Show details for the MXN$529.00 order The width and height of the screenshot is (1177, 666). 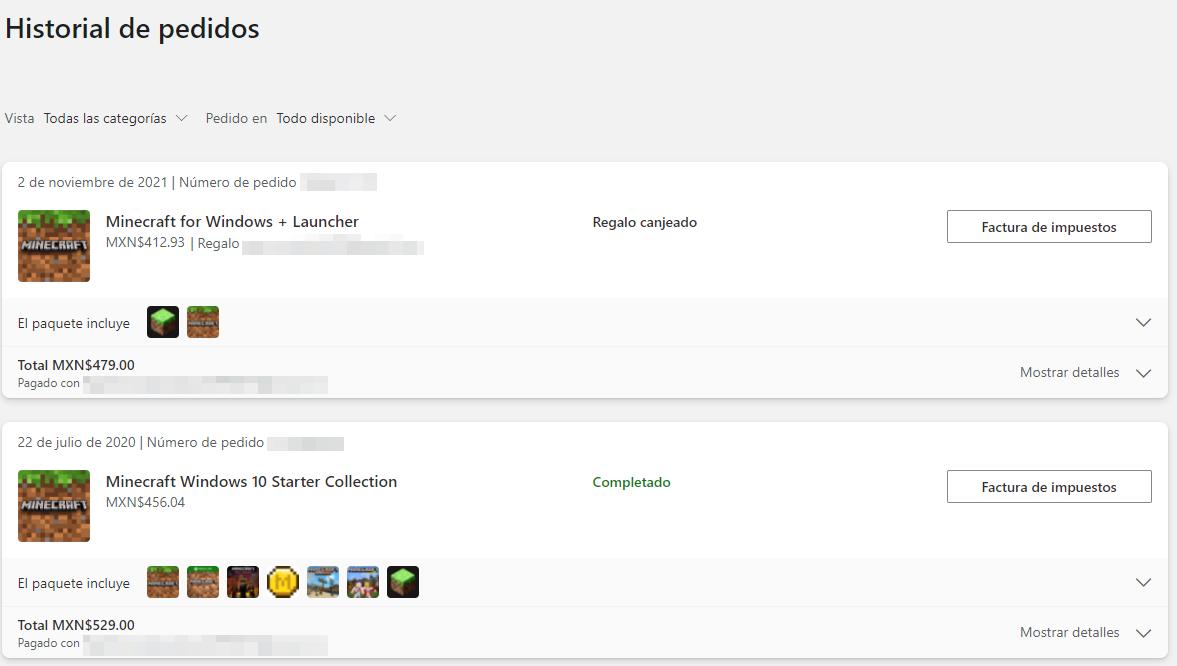point(1085,632)
